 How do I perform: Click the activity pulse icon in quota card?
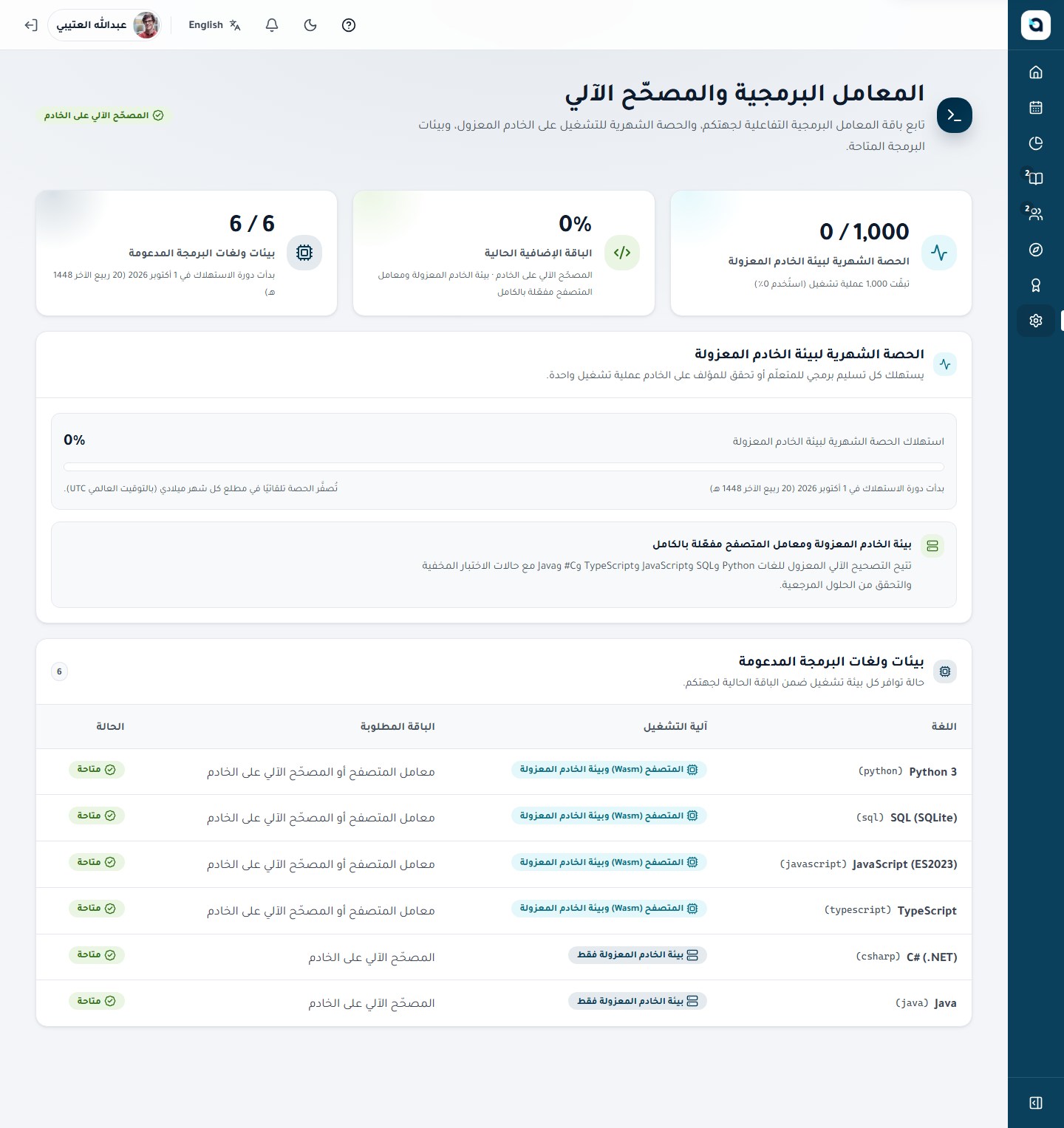[x=939, y=253]
